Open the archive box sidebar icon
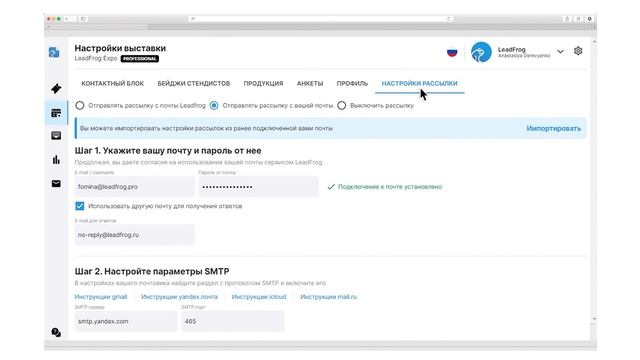 click(x=56, y=136)
